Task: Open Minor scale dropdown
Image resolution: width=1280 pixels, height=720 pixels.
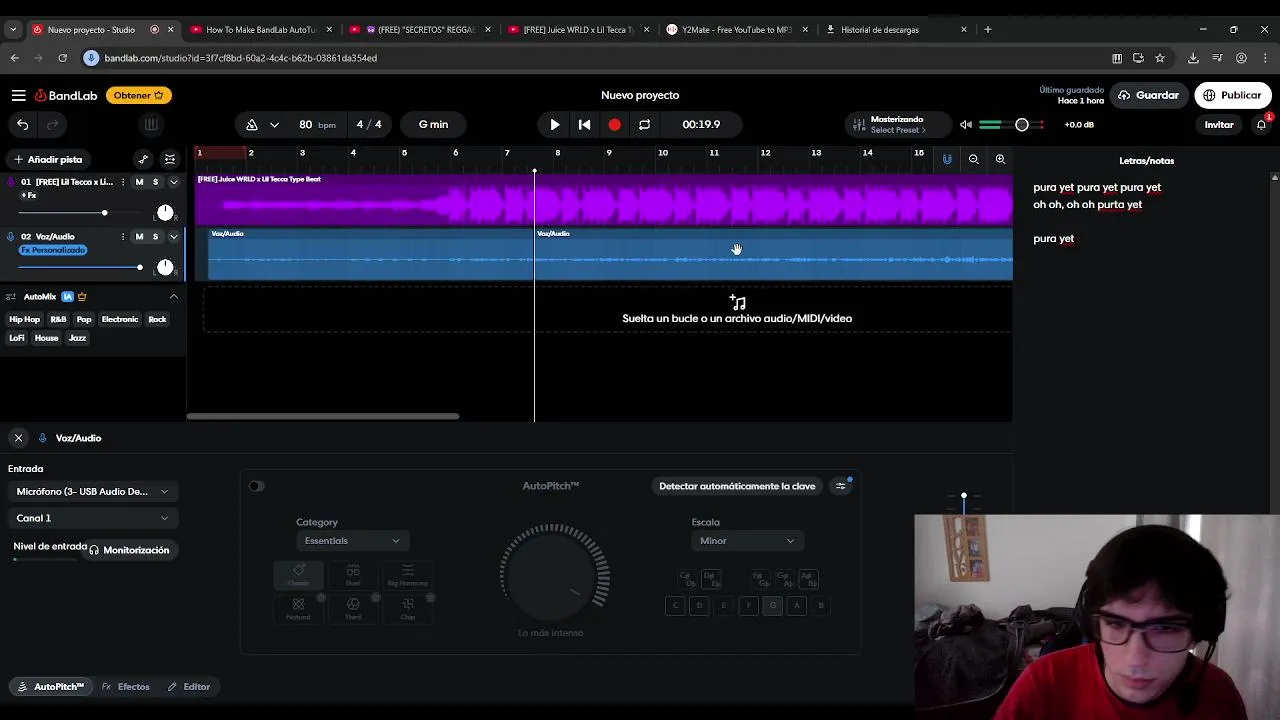Action: tap(748, 541)
